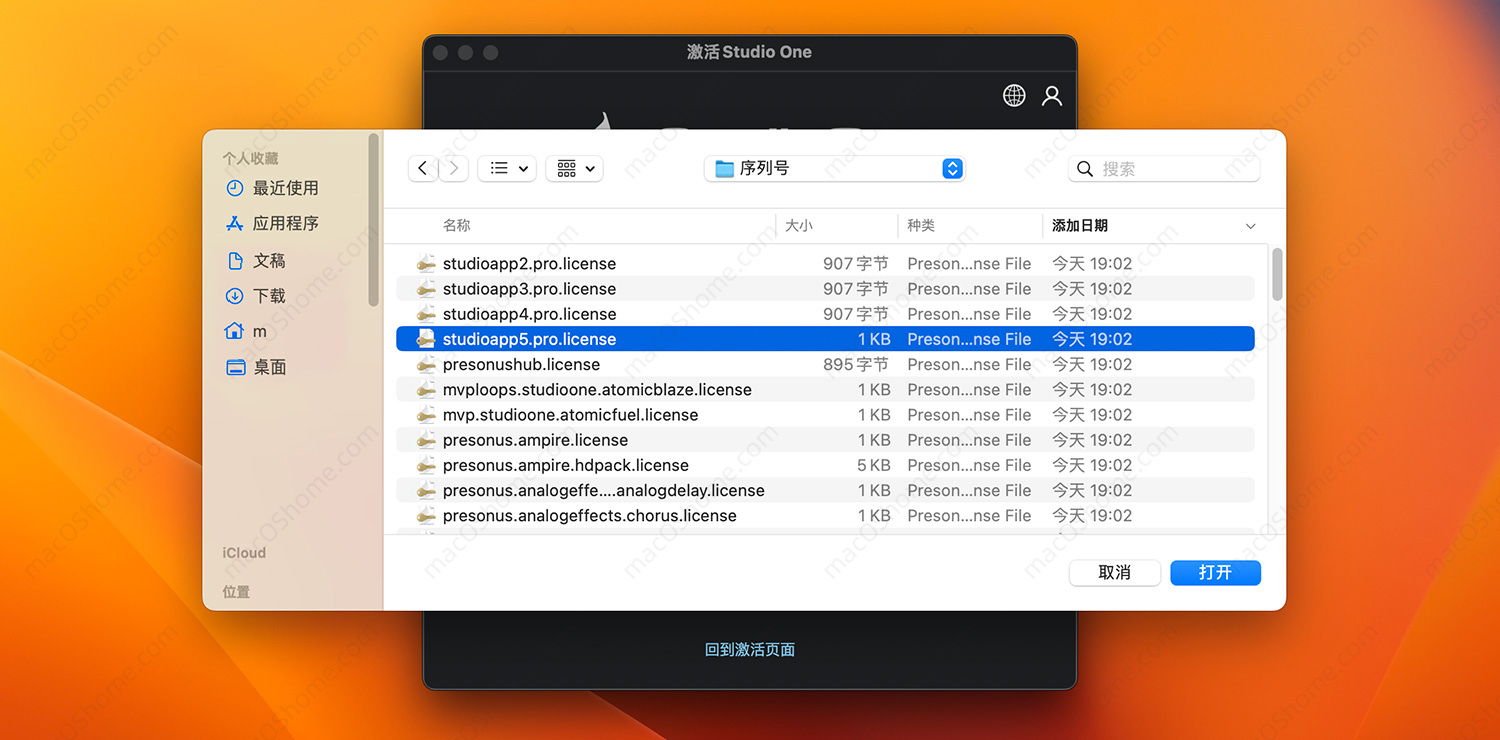
Task: Click the sidebar vertical scrollbar
Action: click(374, 220)
